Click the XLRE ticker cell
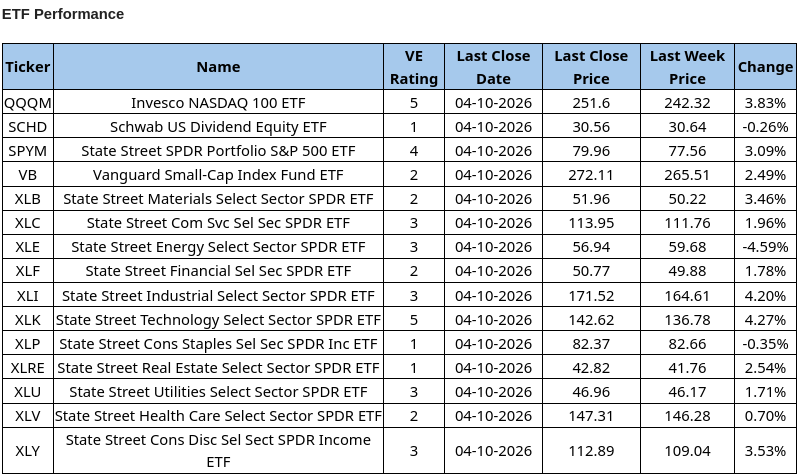Viewport: 800px width, 476px height. tap(27, 368)
